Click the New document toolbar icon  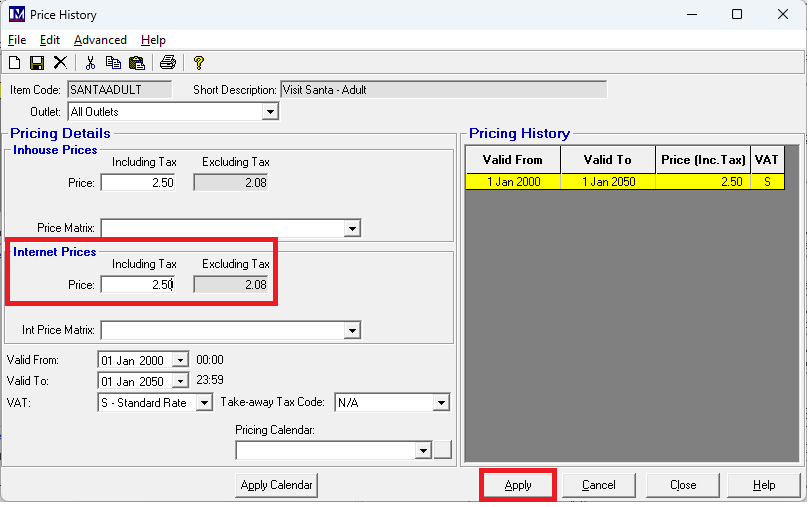pyautogui.click(x=14, y=63)
